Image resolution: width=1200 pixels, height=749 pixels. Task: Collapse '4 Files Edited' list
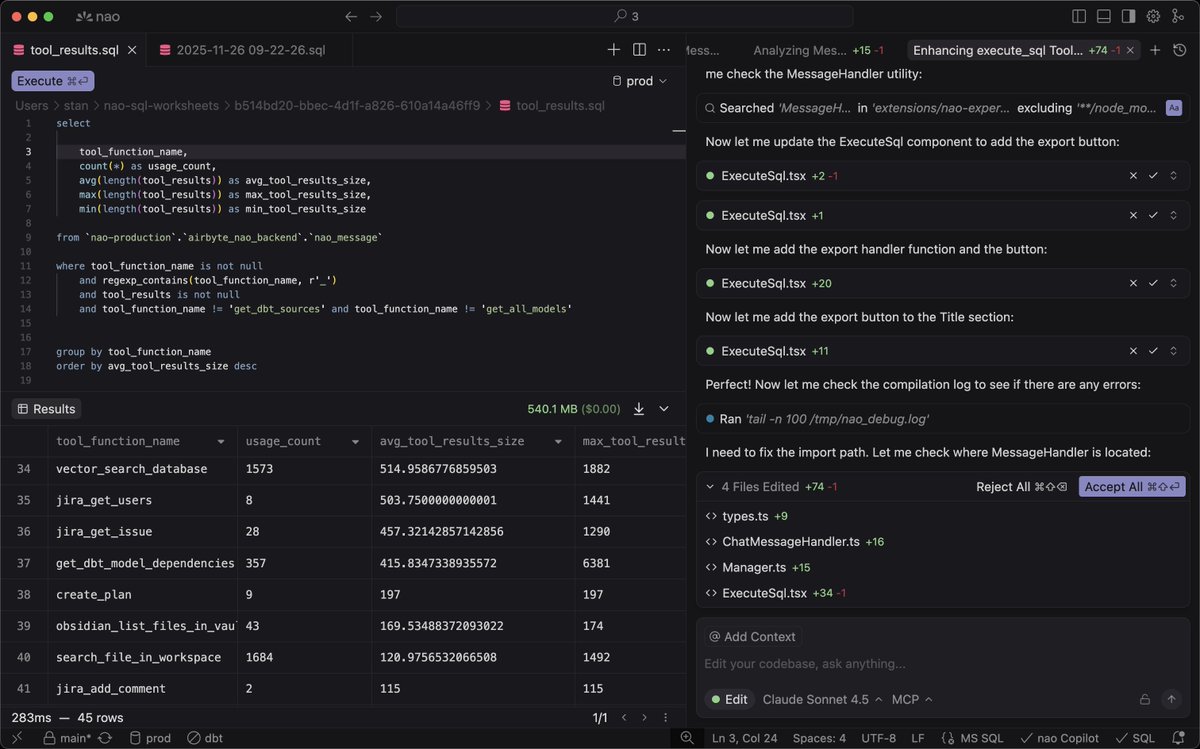pos(711,487)
